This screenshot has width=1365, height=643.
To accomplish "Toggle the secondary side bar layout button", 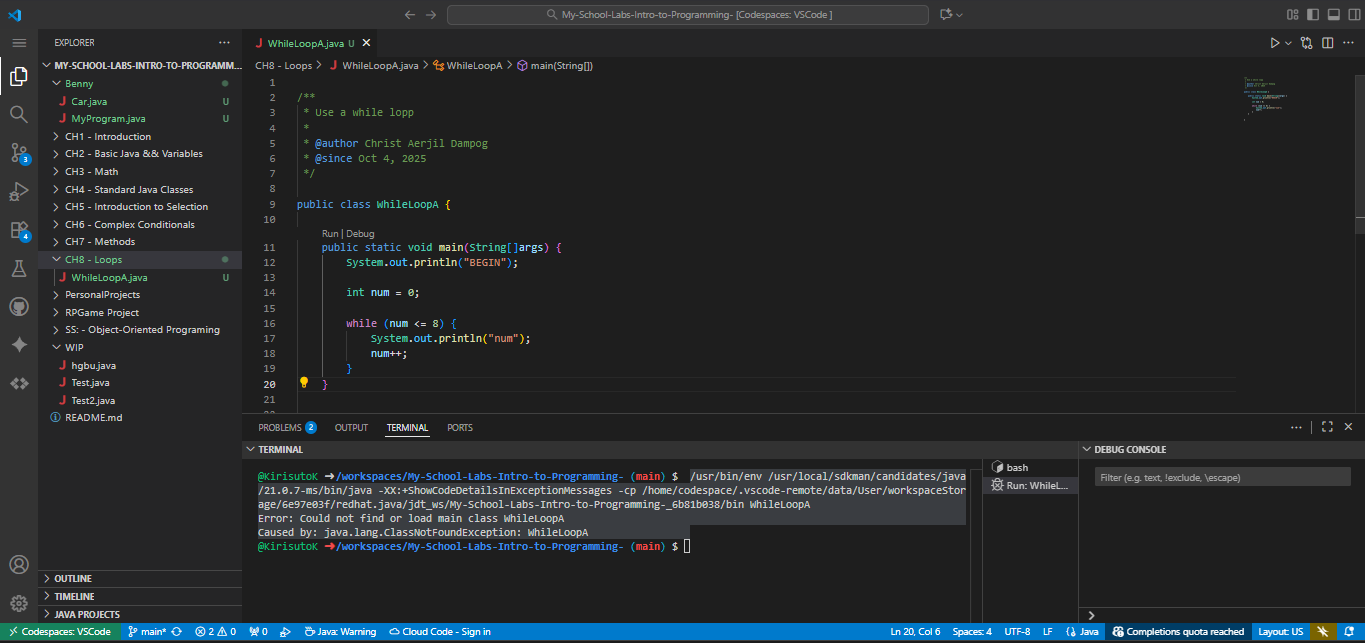I will coord(1353,15).
